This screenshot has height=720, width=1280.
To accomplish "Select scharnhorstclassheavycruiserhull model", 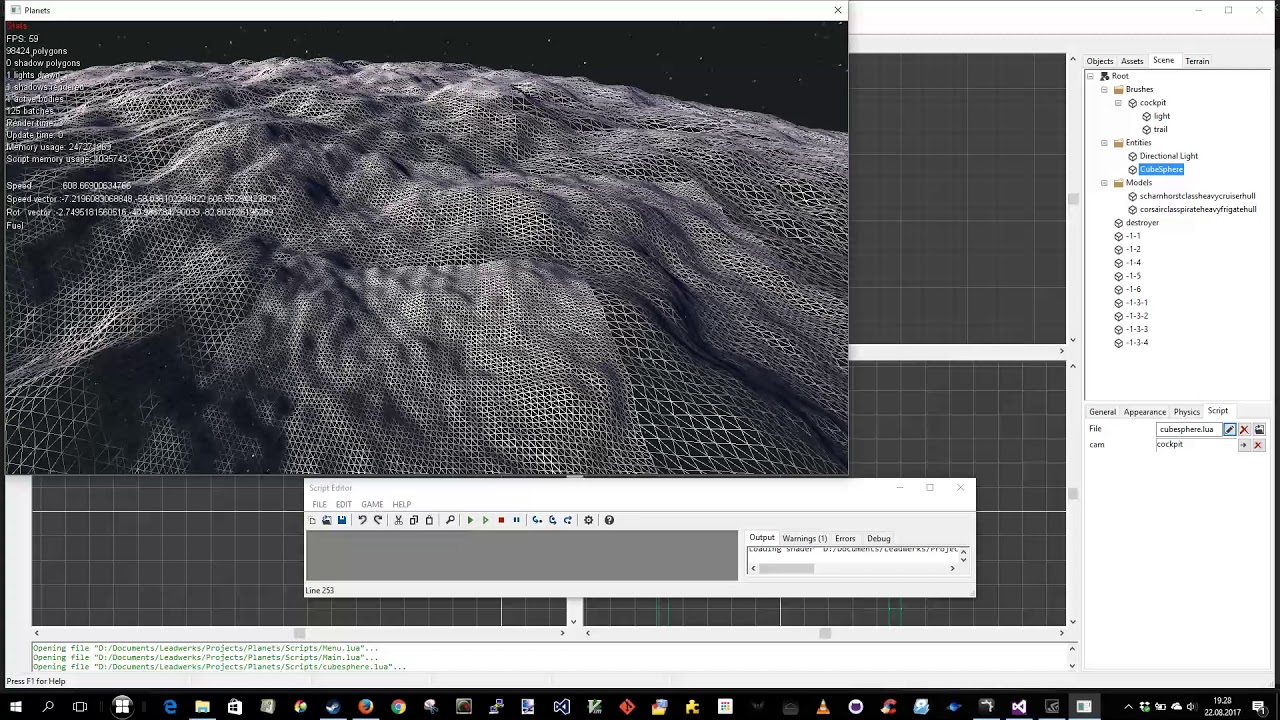I will click(x=1197, y=196).
